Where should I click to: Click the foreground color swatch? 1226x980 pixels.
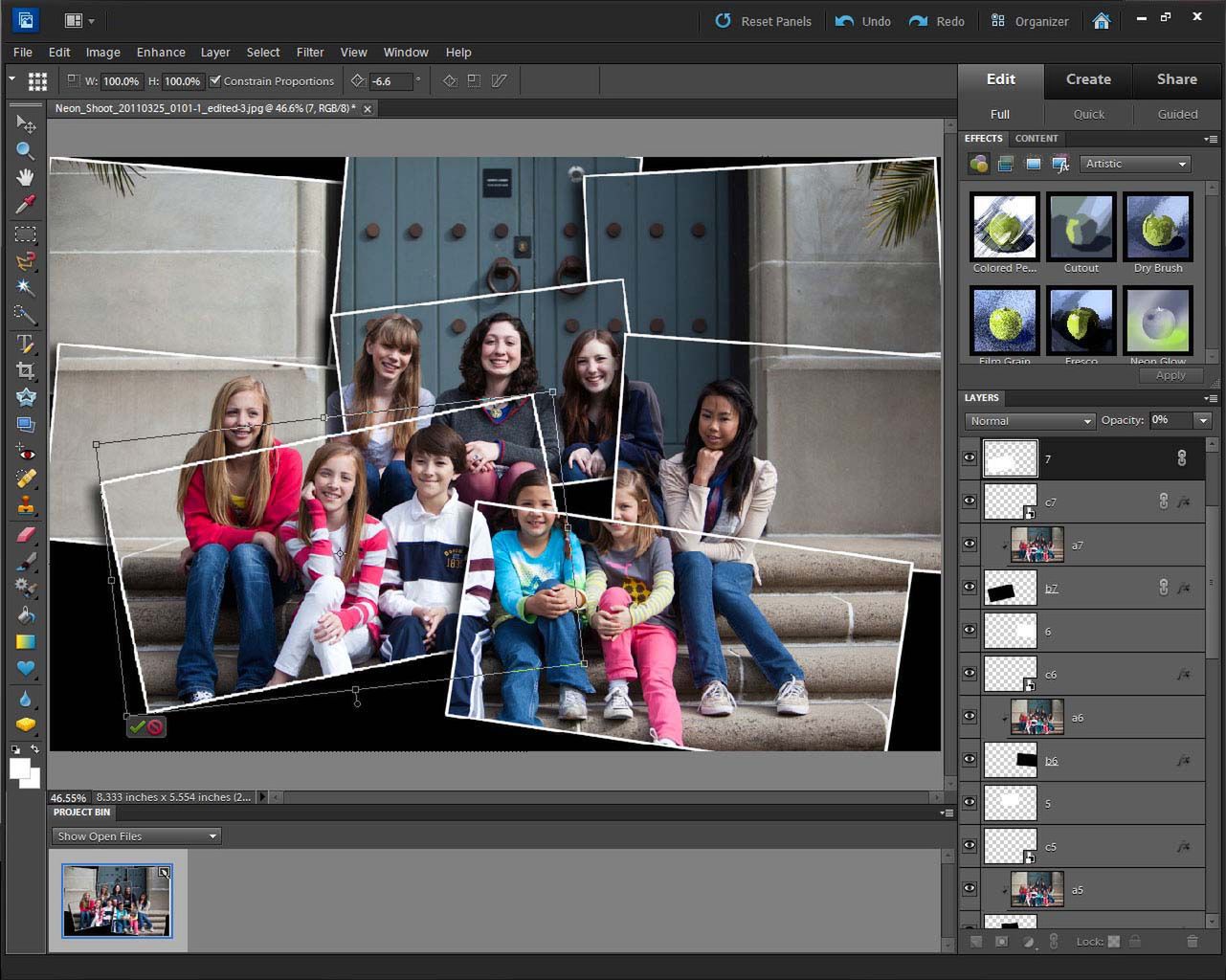(x=19, y=769)
